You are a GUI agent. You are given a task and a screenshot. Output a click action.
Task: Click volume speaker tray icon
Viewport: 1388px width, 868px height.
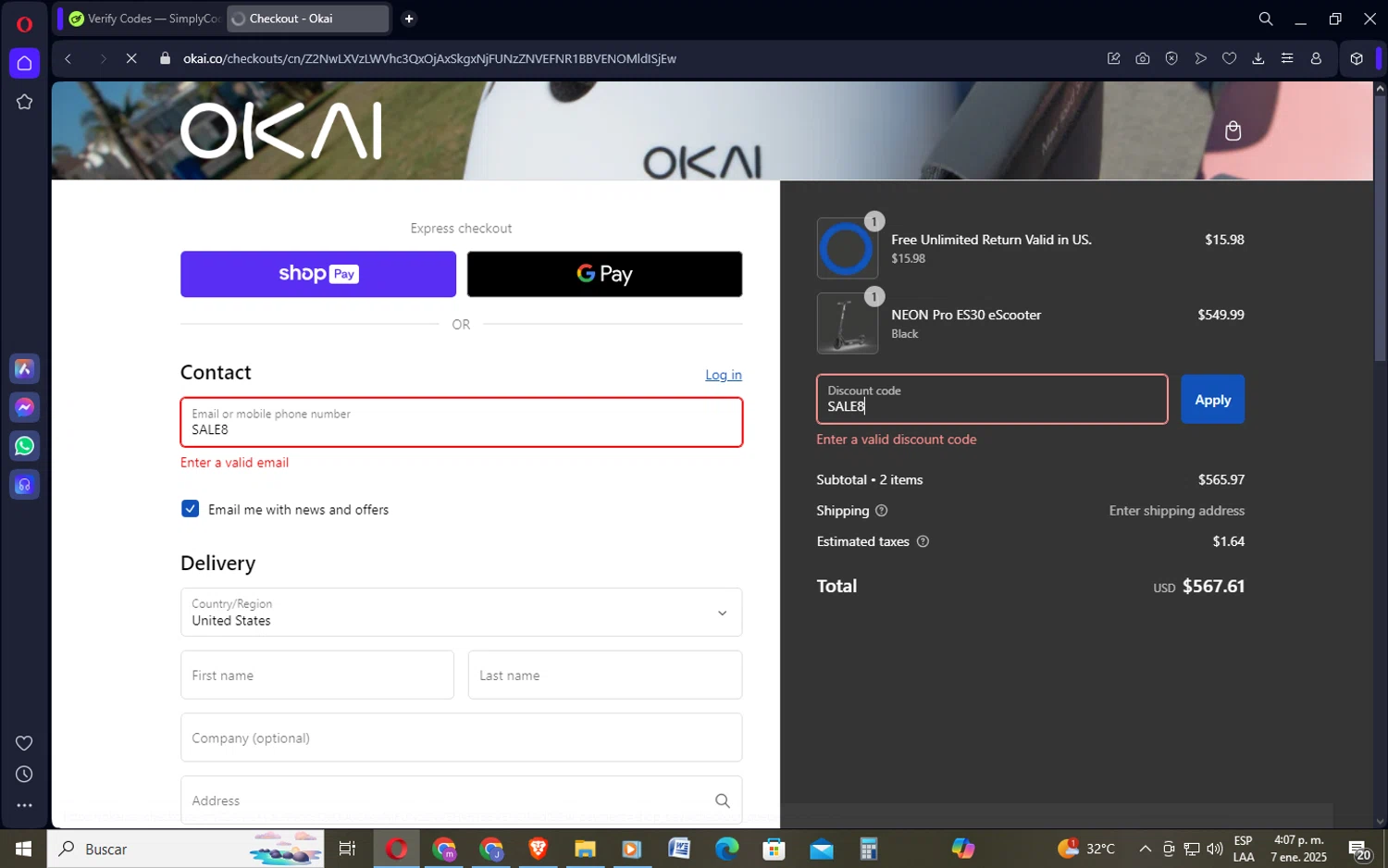coord(1214,849)
